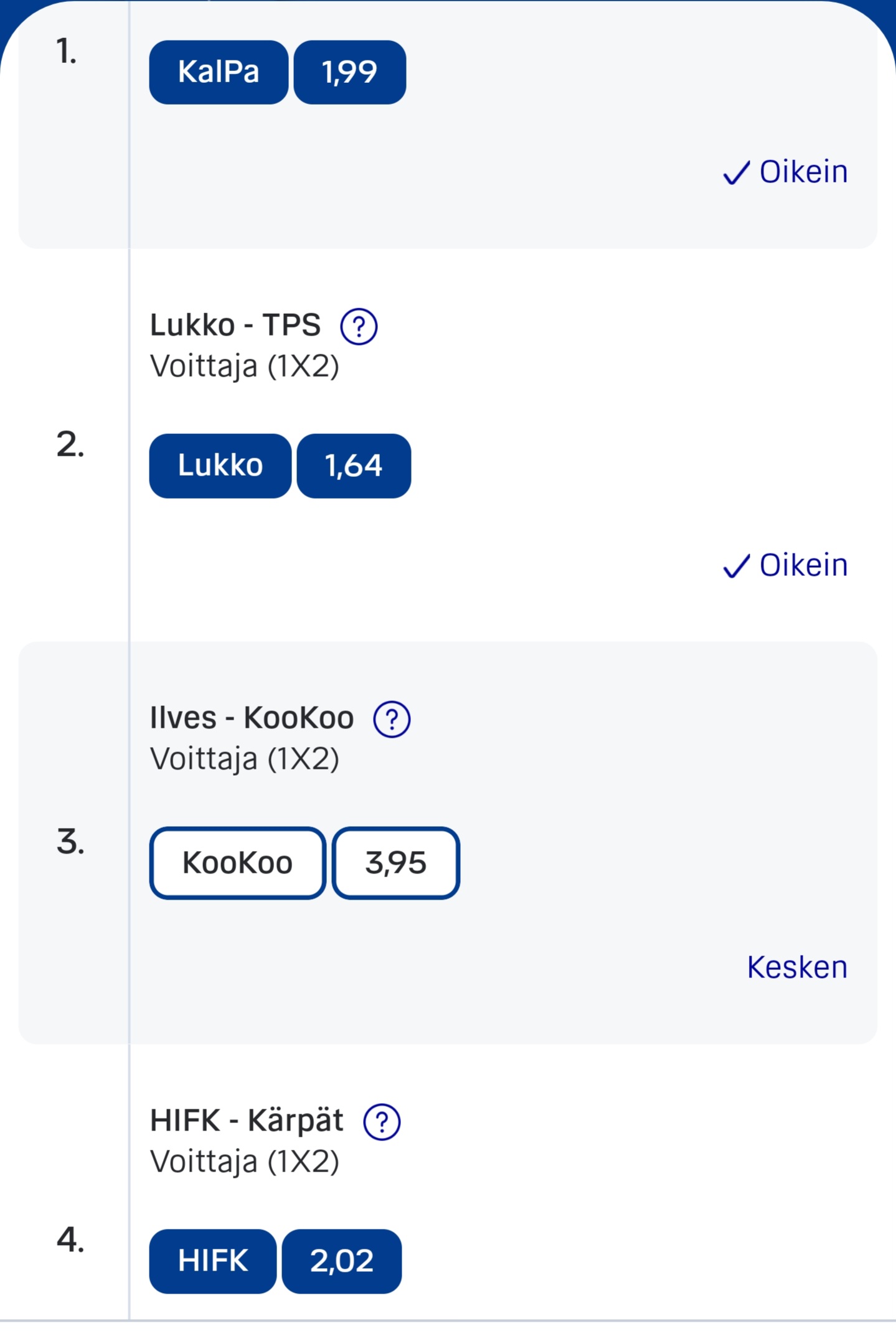This screenshot has width=896, height=1331.
Task: Click the 1,64 odds chip
Action: coord(354,466)
